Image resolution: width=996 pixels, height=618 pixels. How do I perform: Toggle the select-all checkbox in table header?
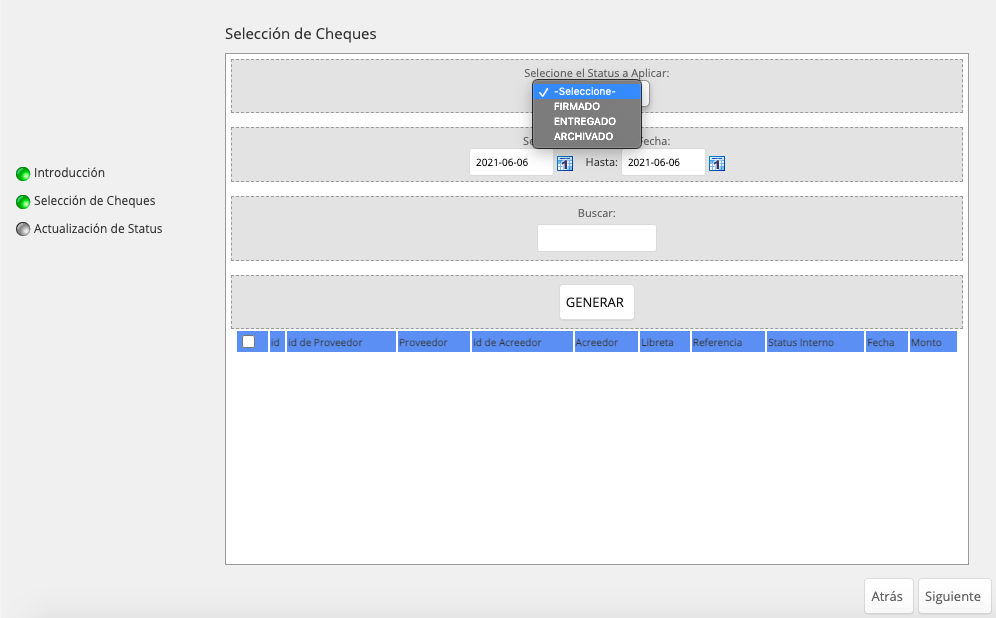pyautogui.click(x=248, y=342)
